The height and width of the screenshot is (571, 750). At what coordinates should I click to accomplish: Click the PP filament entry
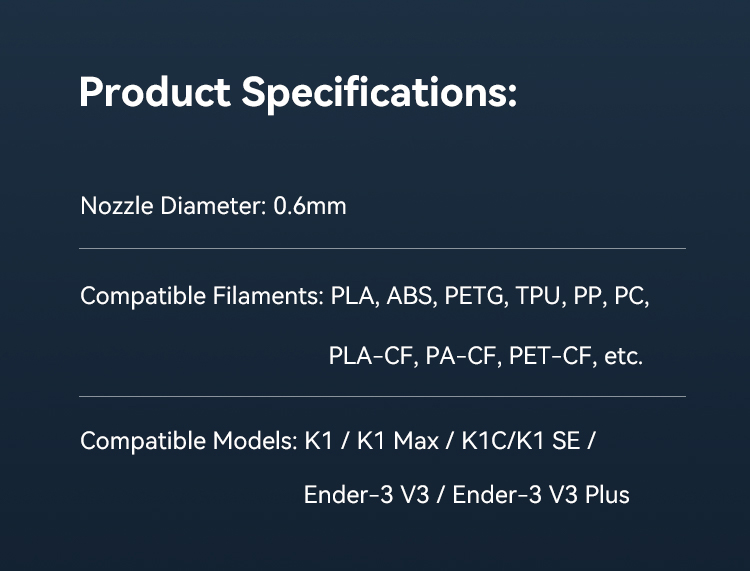(587, 296)
